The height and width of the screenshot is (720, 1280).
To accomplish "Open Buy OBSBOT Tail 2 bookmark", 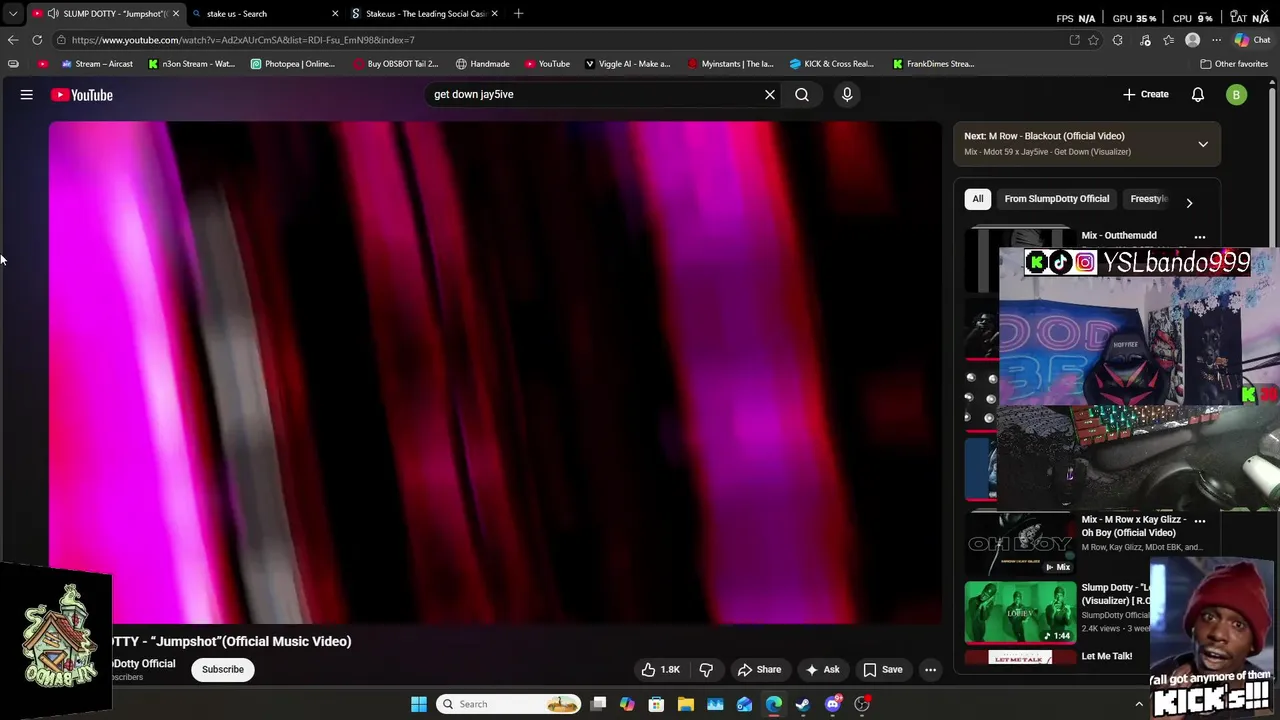I will [395, 64].
